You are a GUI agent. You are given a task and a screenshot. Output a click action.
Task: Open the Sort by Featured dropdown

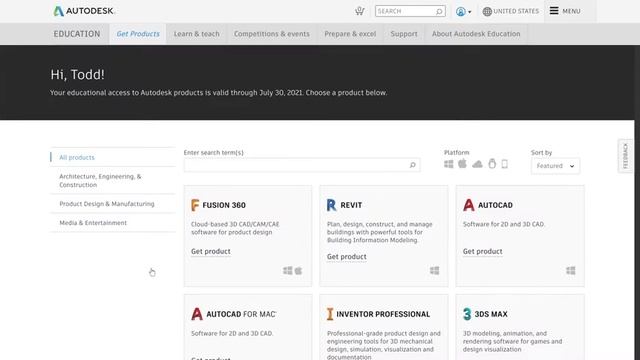[555, 166]
